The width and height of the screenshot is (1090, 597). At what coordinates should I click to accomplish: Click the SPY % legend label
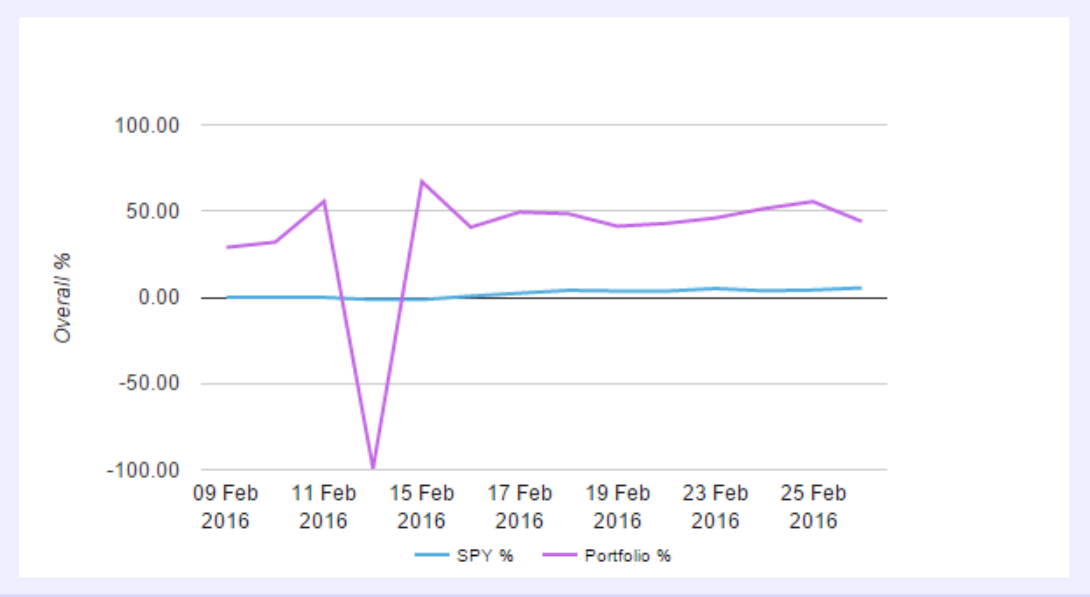484,556
